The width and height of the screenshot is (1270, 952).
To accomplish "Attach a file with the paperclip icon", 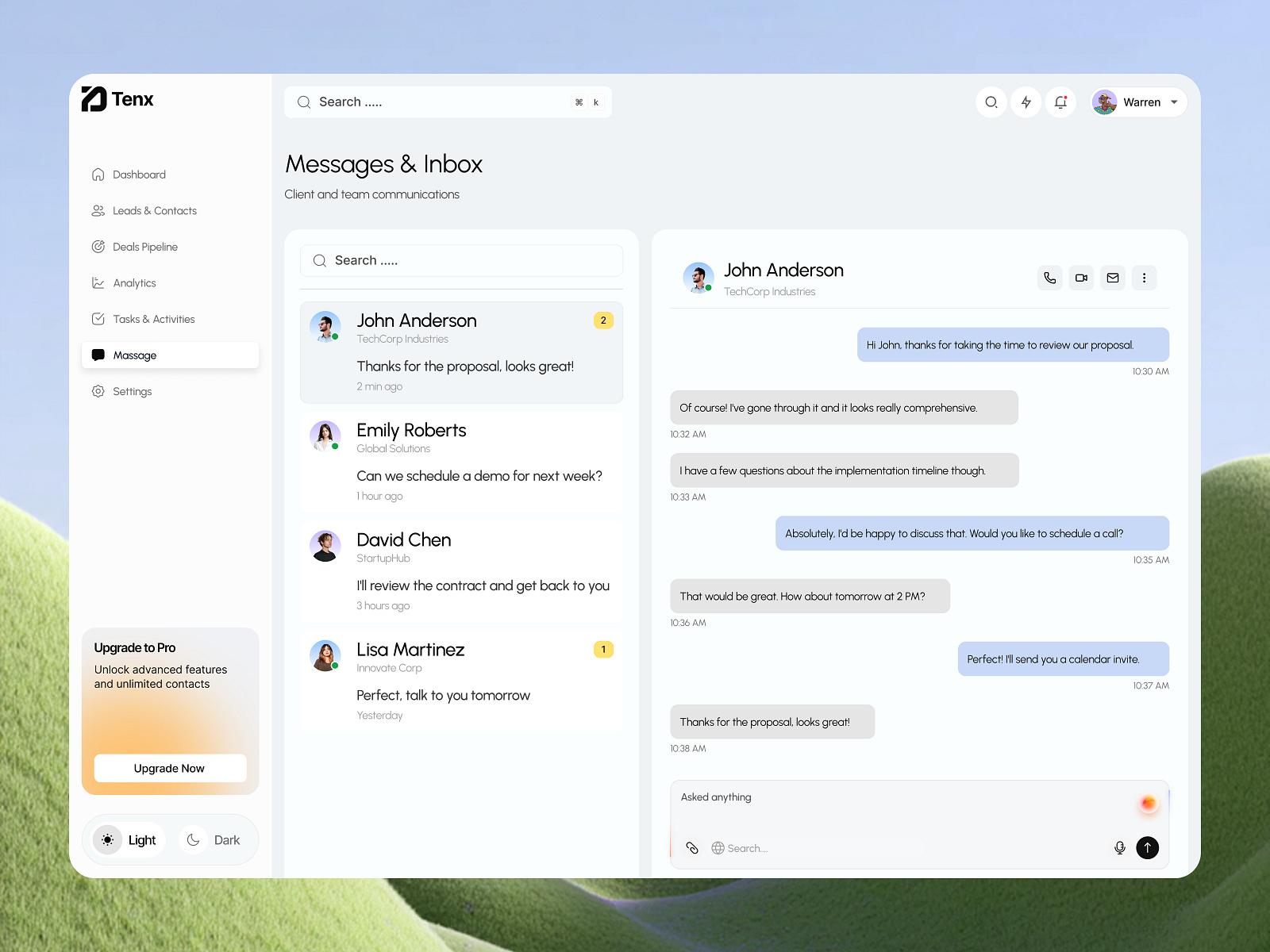I will pos(691,848).
